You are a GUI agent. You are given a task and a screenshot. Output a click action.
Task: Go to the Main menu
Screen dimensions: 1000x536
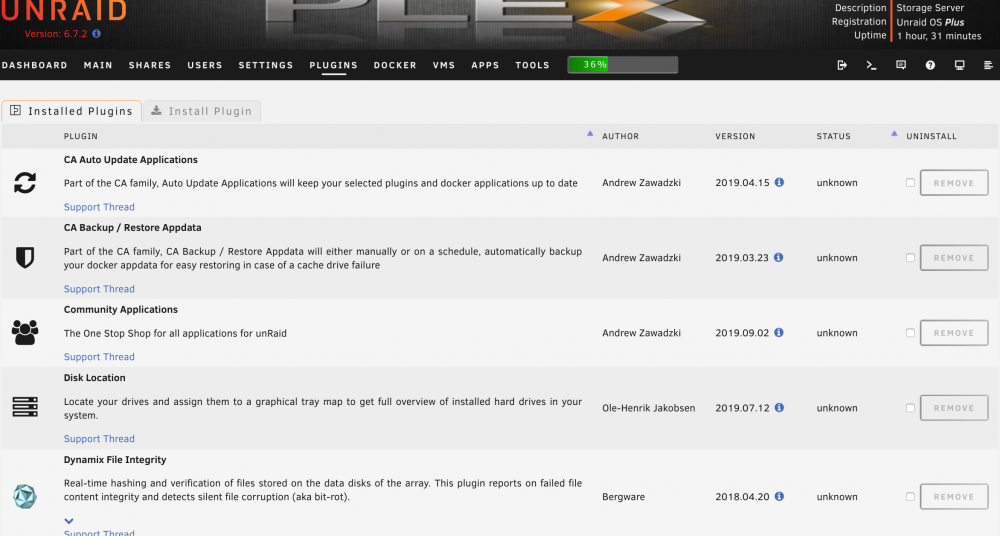[98, 65]
